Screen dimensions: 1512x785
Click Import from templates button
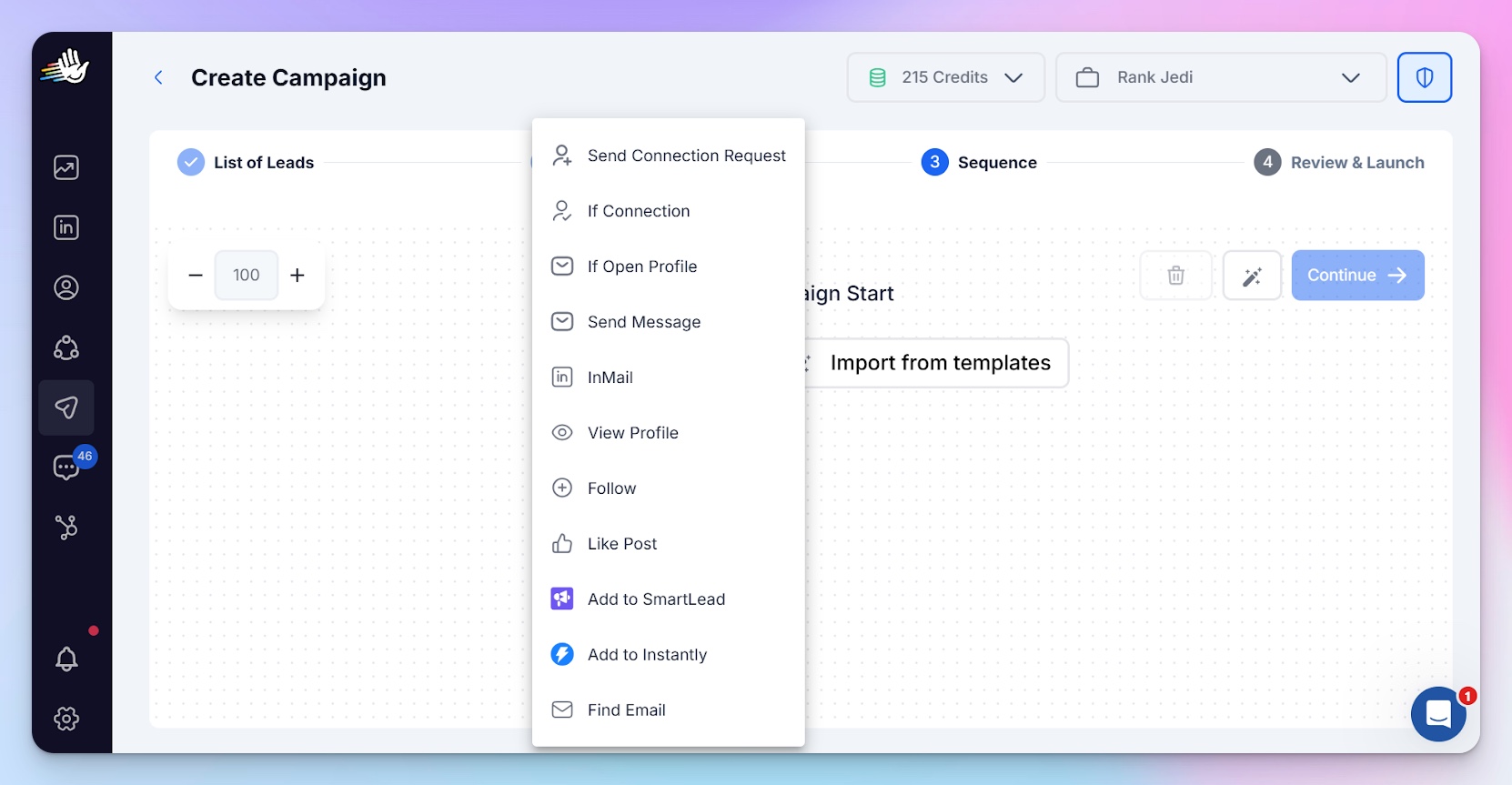pyautogui.click(x=936, y=363)
